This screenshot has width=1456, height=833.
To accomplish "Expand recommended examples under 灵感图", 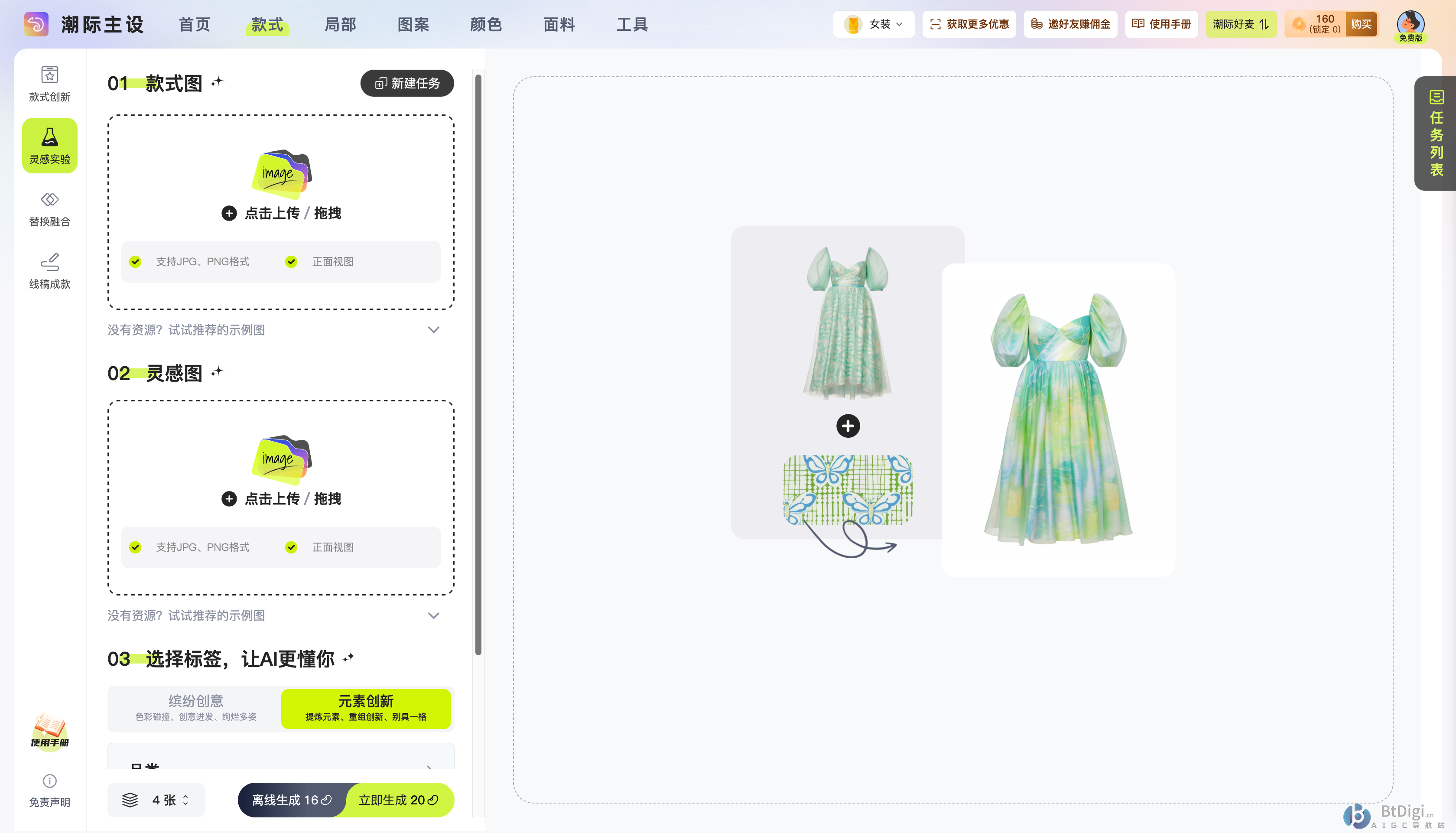I will point(433,615).
